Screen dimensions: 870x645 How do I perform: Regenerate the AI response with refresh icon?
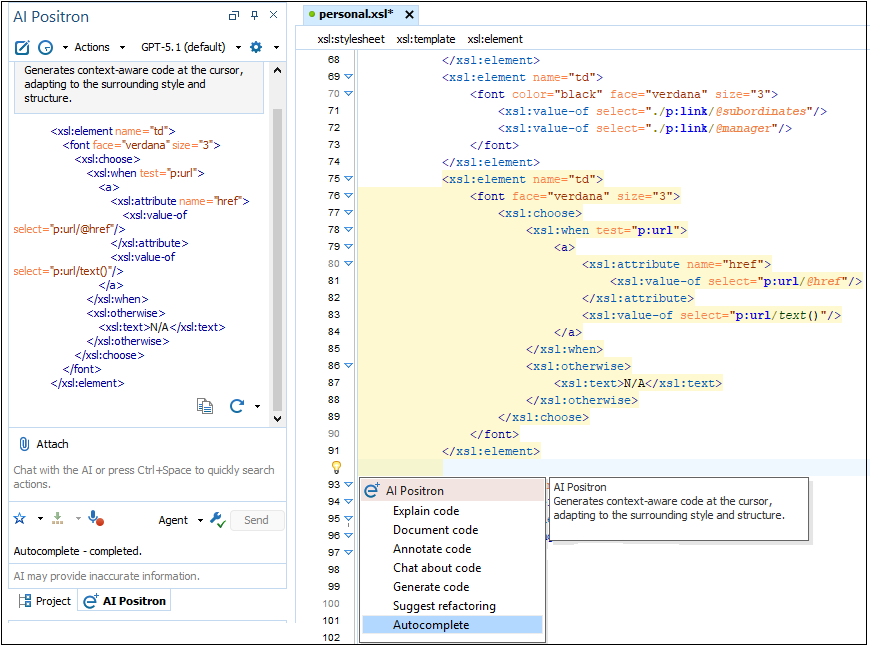236,406
